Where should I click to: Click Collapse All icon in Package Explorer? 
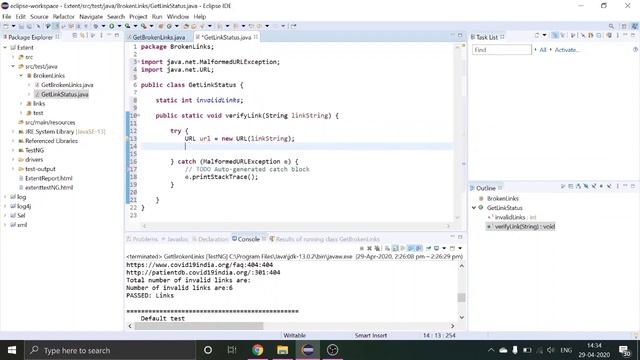(x=75, y=36)
